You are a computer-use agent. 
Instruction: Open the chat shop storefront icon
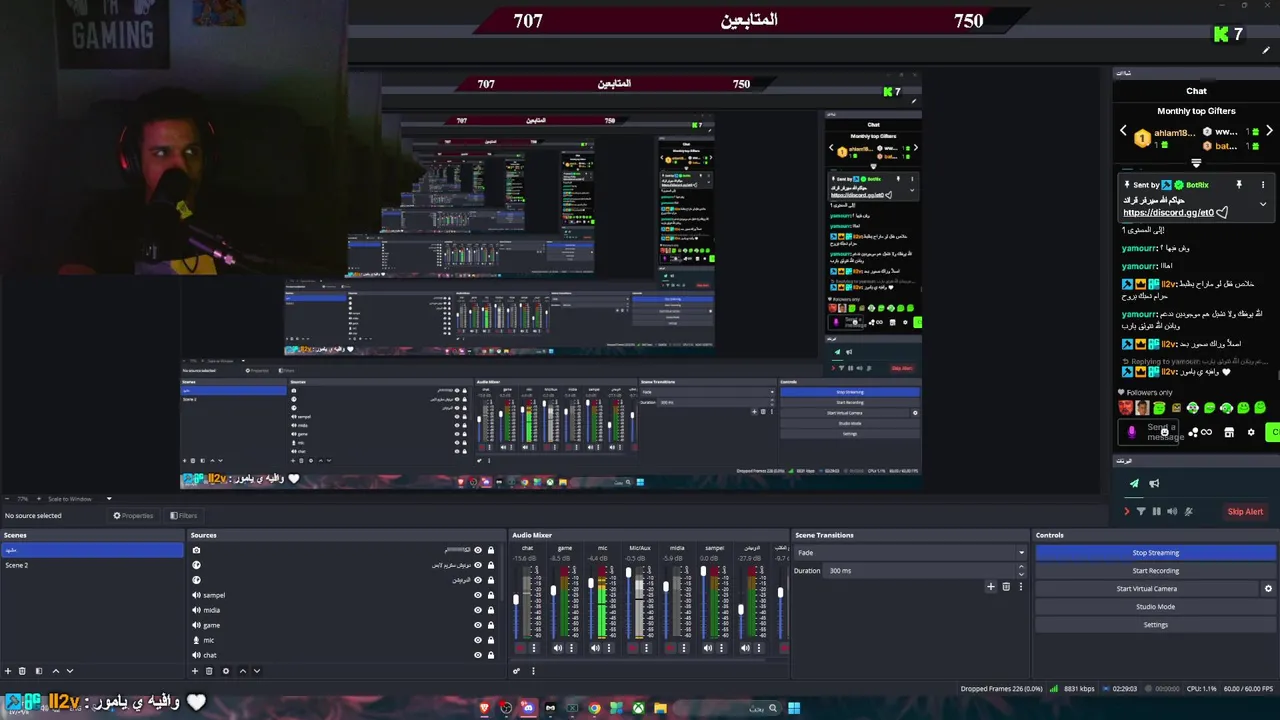pos(1229,432)
